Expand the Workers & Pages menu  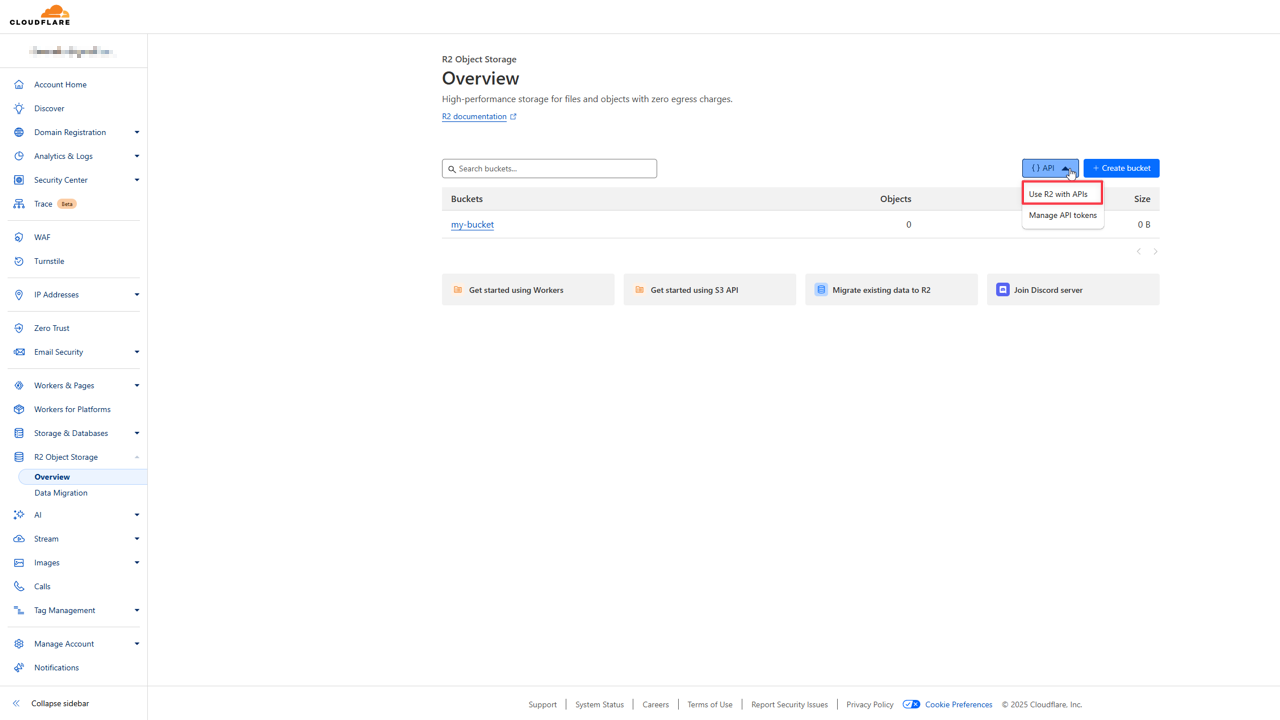(137, 386)
